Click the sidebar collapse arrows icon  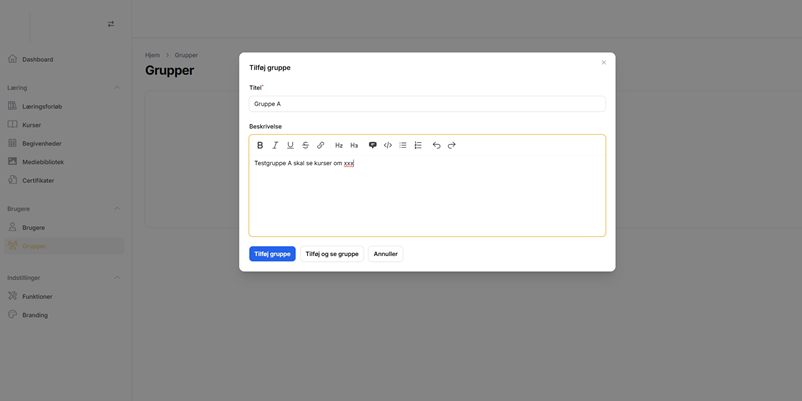[111, 24]
